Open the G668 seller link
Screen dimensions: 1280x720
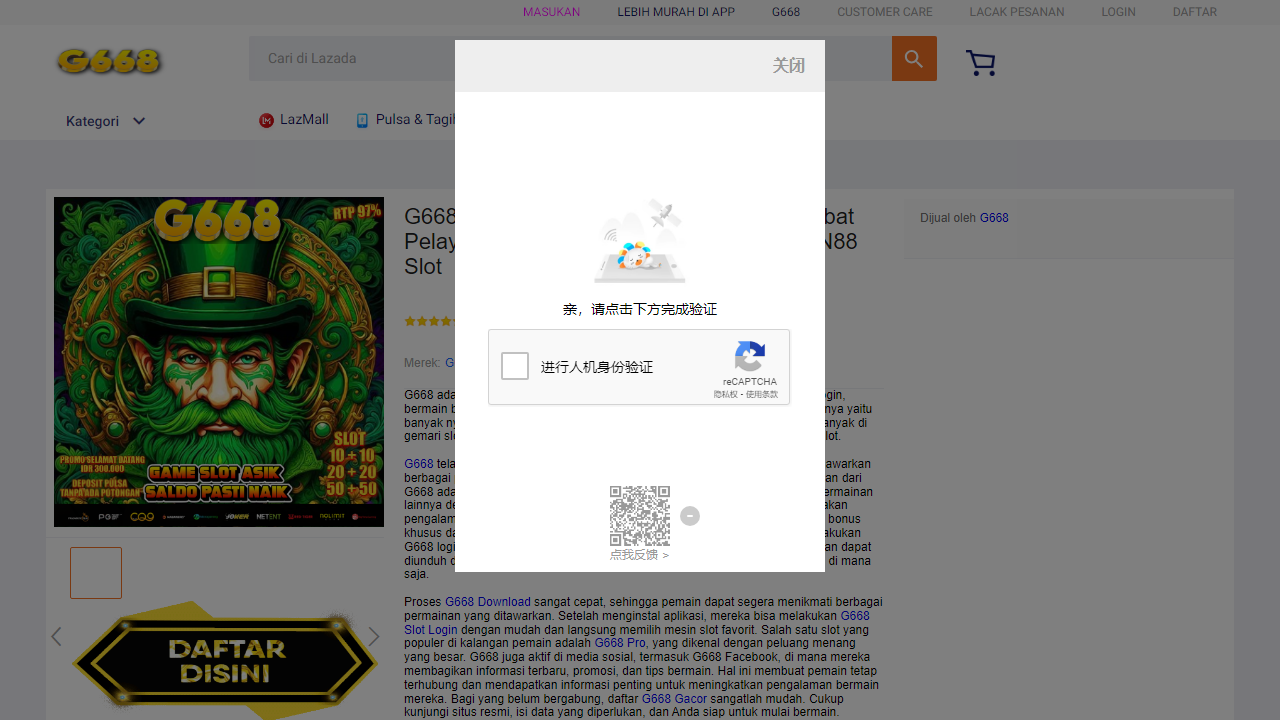click(x=994, y=218)
